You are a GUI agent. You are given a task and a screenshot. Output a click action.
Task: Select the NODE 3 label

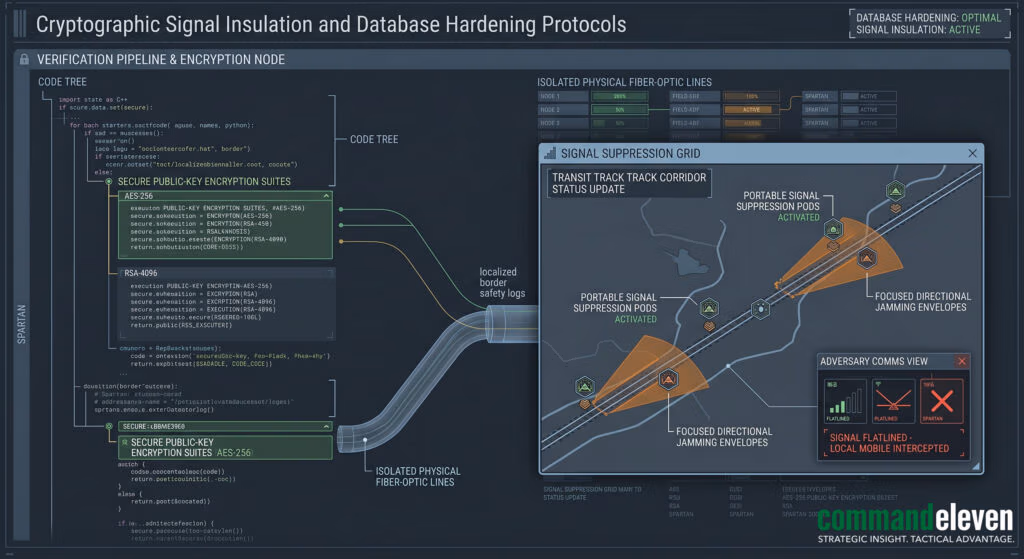pyautogui.click(x=562, y=123)
